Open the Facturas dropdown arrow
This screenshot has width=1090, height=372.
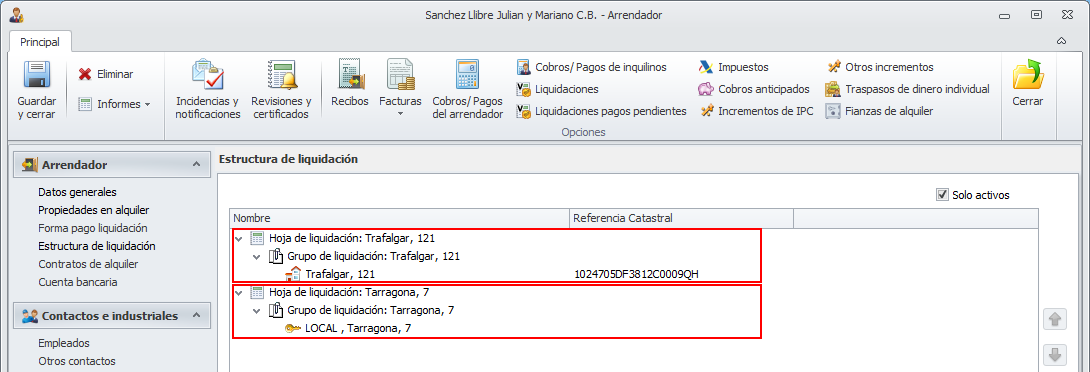(400, 113)
